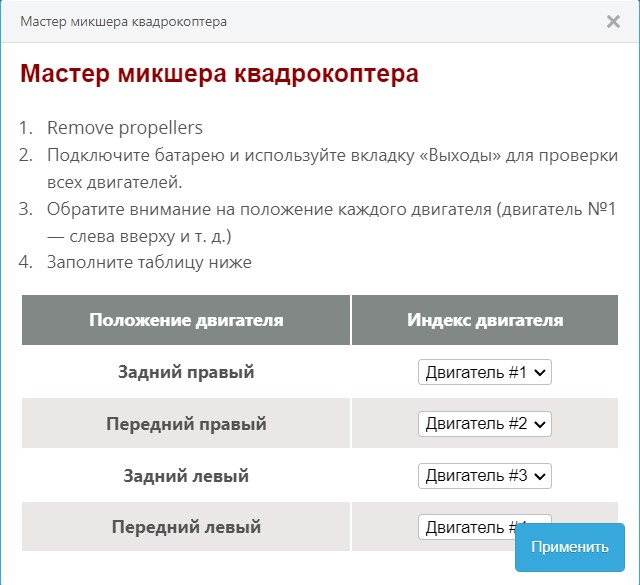The width and height of the screenshot is (640, 585).
Task: Close the quadcopter mixer wizard dialog
Action: tap(613, 22)
